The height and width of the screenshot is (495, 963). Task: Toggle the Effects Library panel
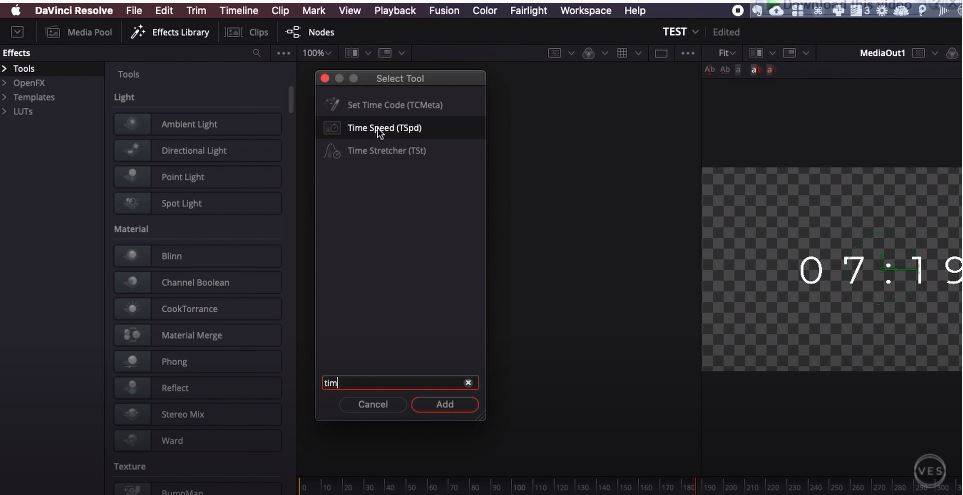tap(170, 32)
